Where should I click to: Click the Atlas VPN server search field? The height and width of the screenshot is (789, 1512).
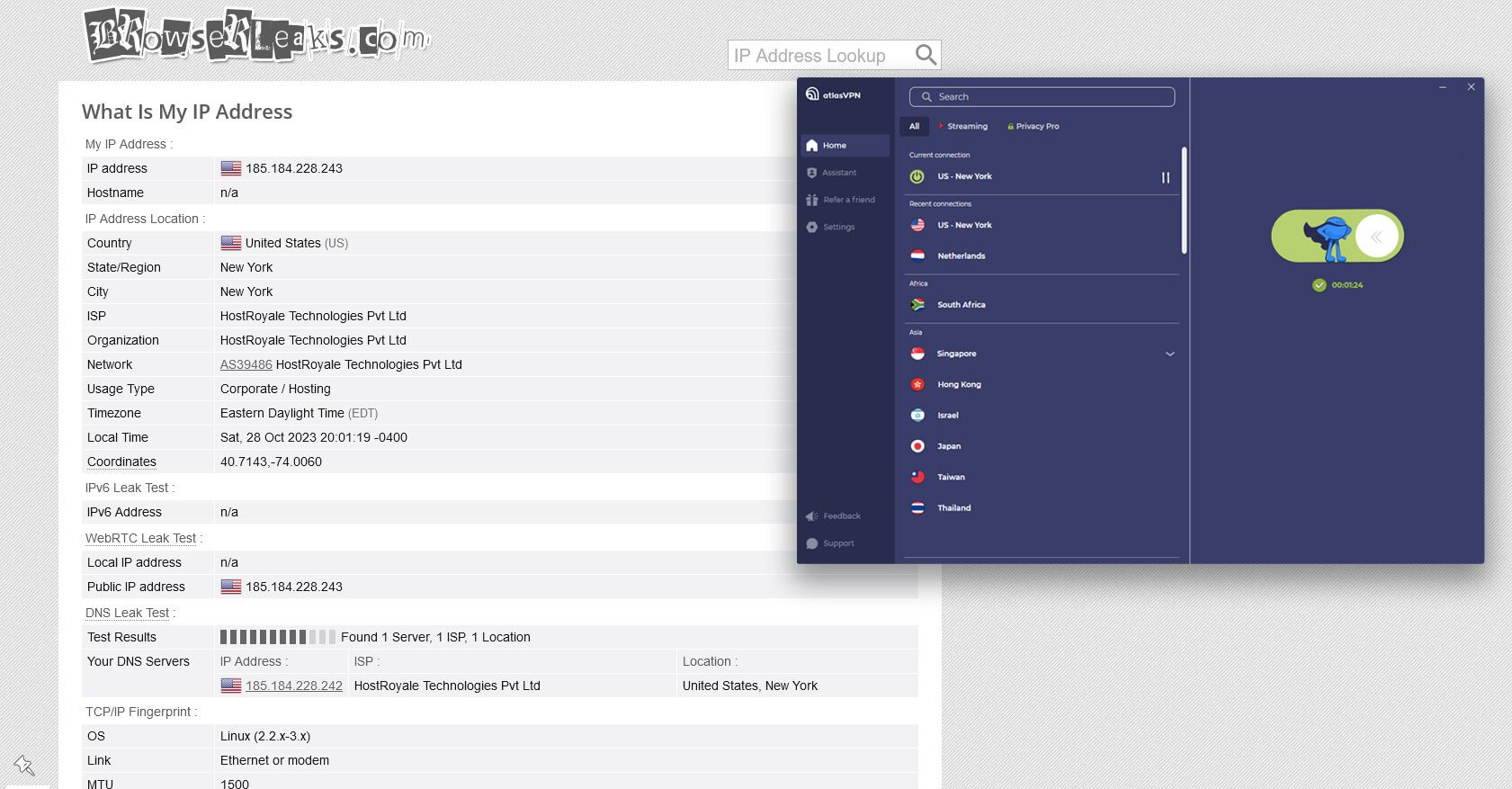(1042, 96)
